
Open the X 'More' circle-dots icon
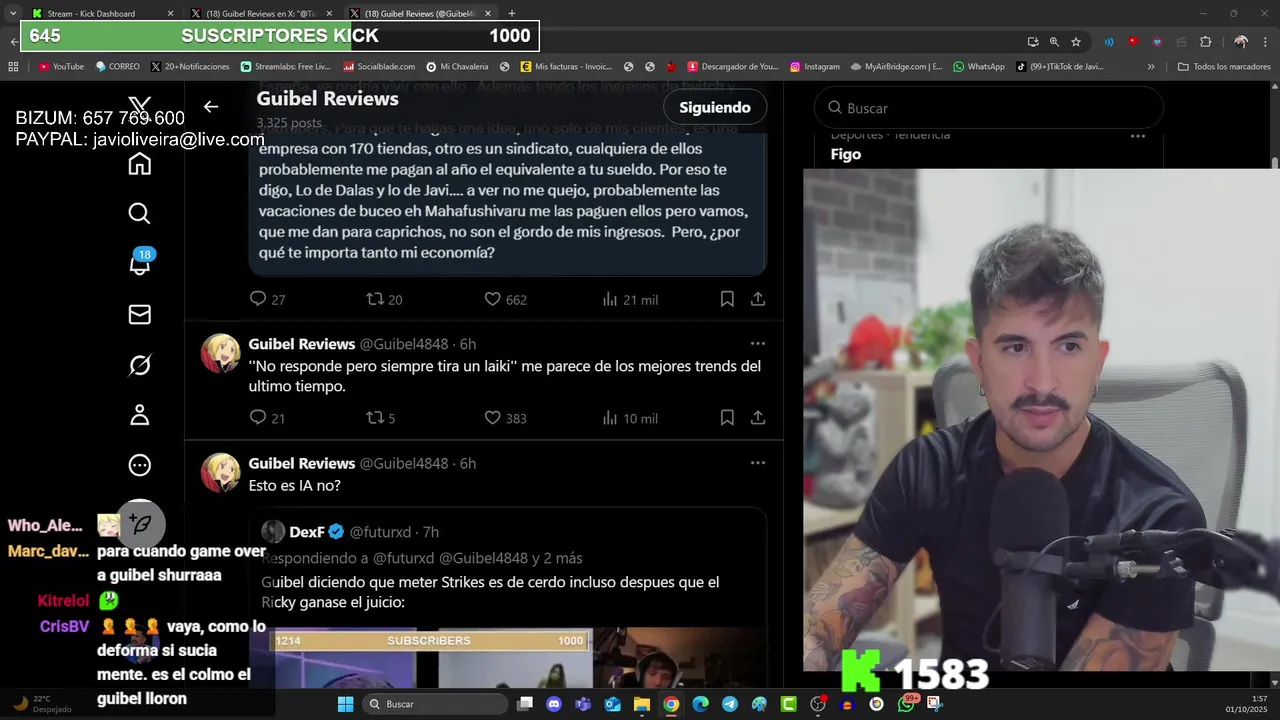(x=140, y=465)
